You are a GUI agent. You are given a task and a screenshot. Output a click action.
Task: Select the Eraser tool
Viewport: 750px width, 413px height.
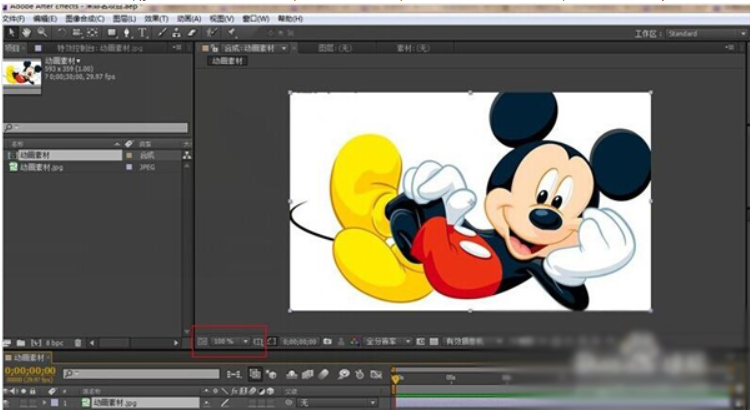[x=192, y=33]
